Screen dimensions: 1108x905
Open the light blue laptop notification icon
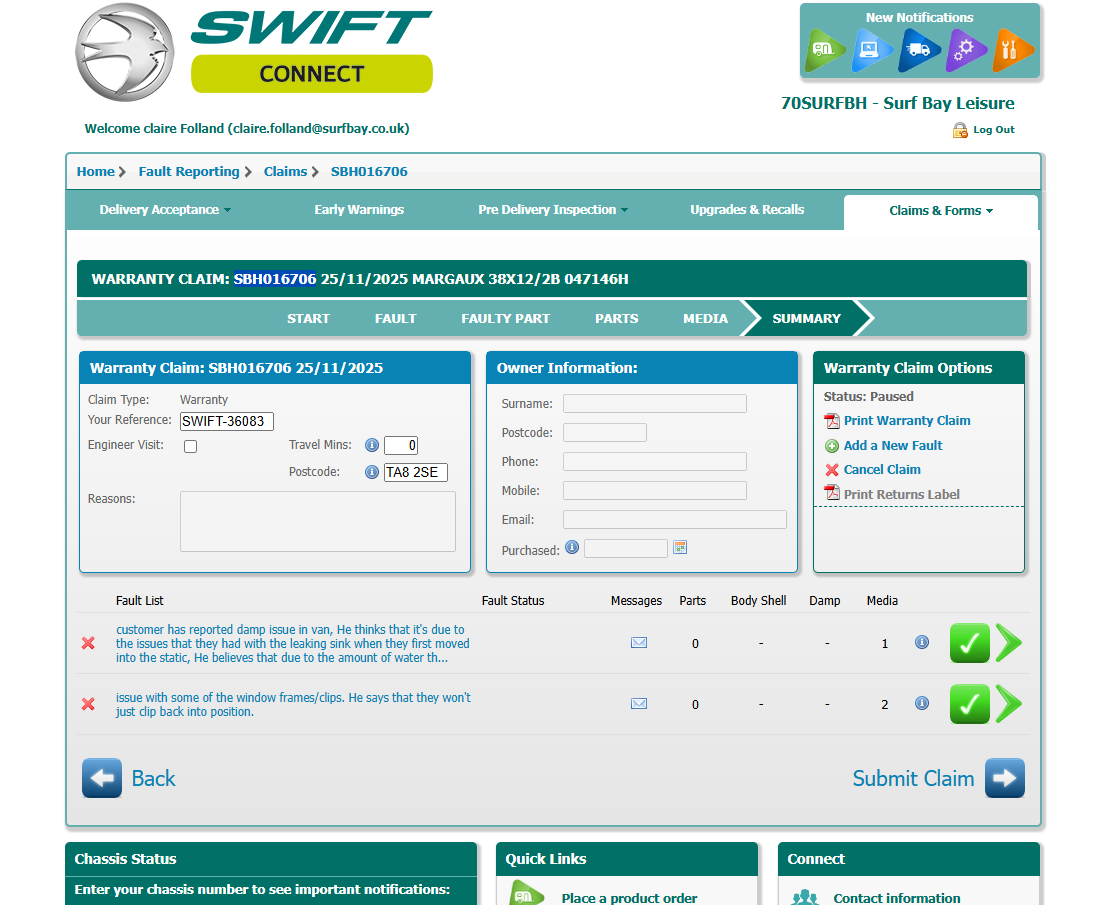pyautogui.click(x=871, y=49)
